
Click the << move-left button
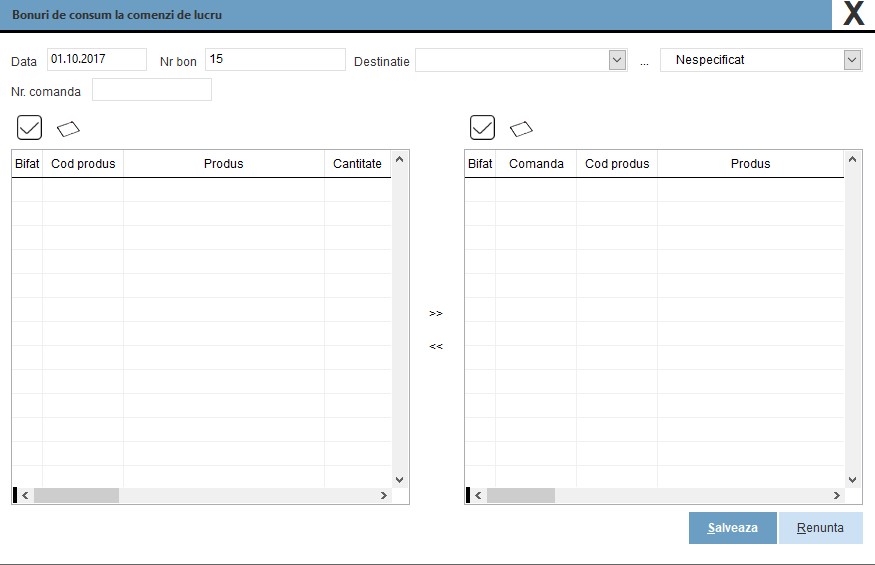click(436, 346)
